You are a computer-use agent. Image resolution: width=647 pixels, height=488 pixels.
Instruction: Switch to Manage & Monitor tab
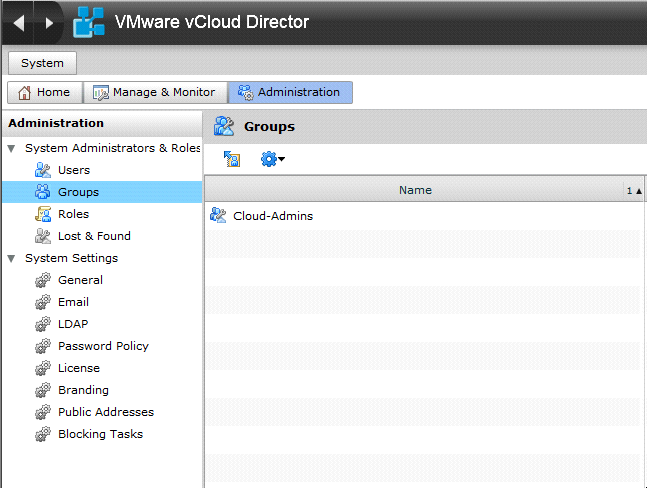click(x=155, y=92)
